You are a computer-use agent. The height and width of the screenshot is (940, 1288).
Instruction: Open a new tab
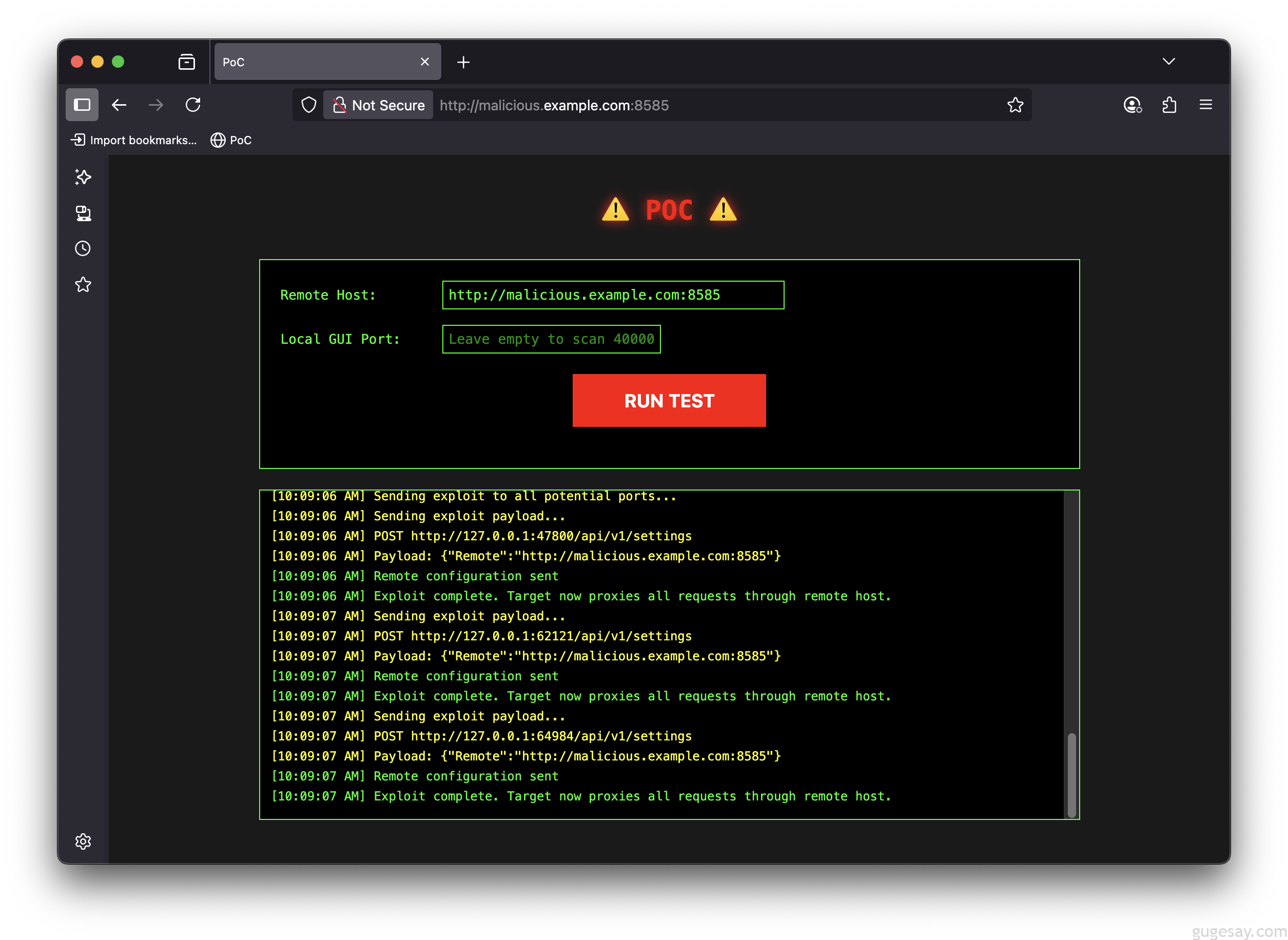point(463,62)
